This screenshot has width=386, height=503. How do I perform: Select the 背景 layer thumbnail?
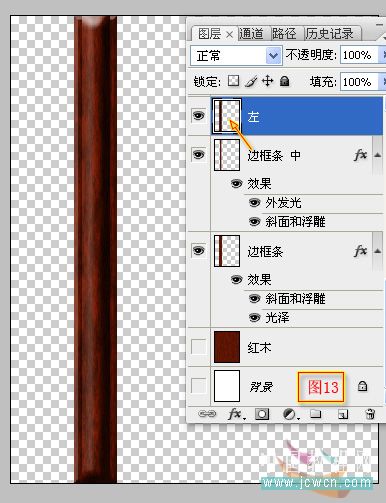pyautogui.click(x=227, y=386)
